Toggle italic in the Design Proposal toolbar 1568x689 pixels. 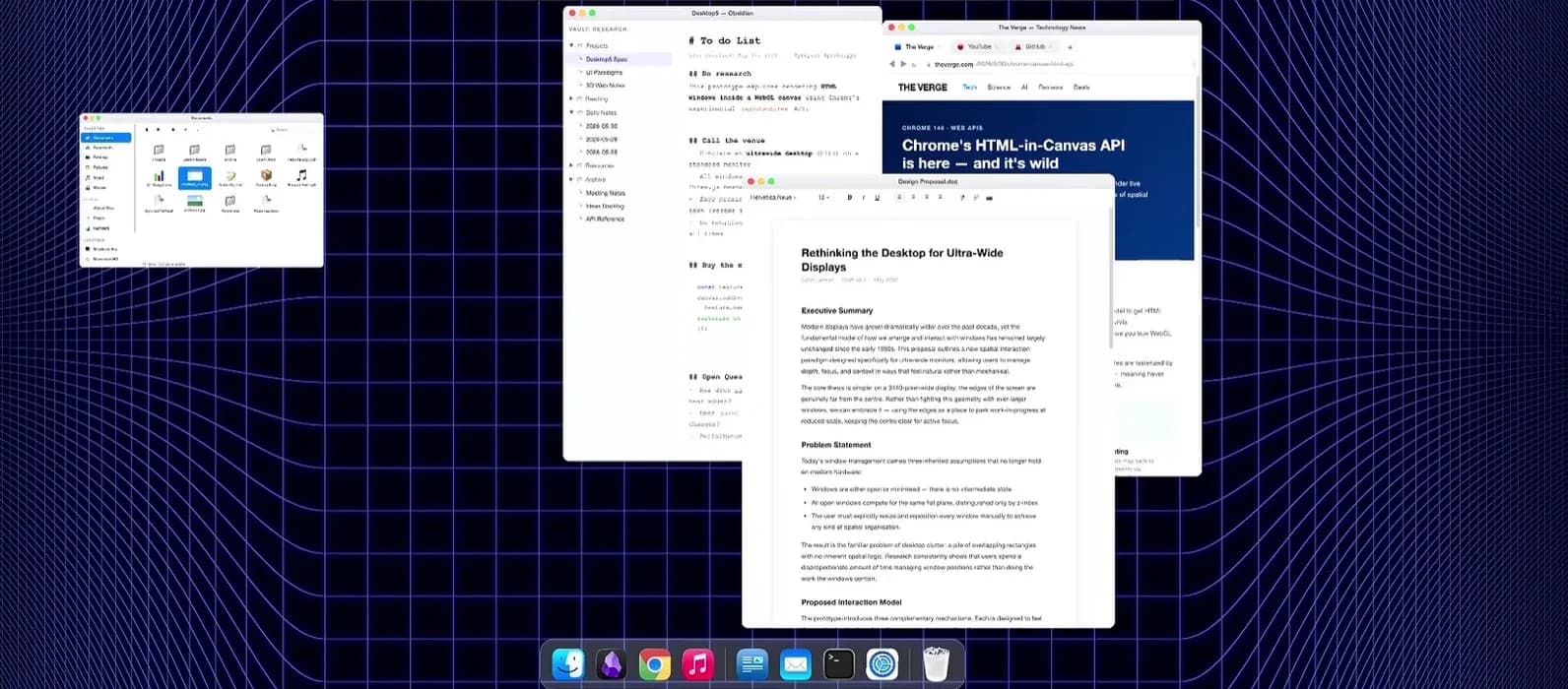point(864,198)
